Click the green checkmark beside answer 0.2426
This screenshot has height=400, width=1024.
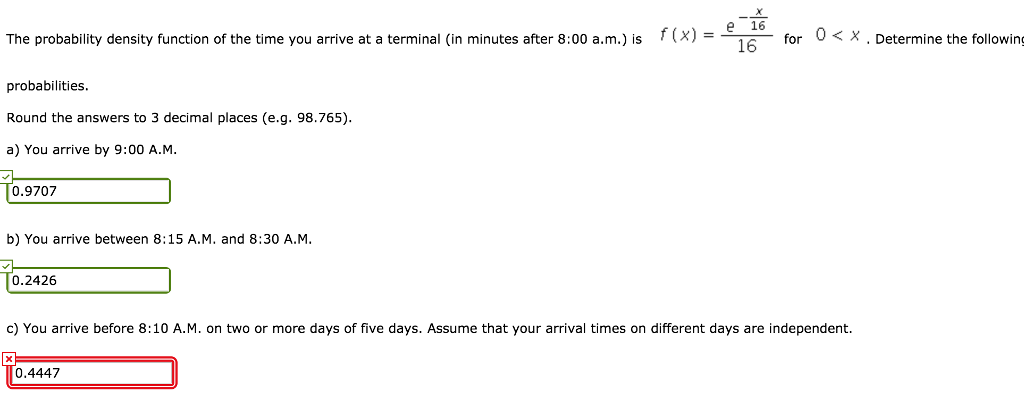pos(7,267)
